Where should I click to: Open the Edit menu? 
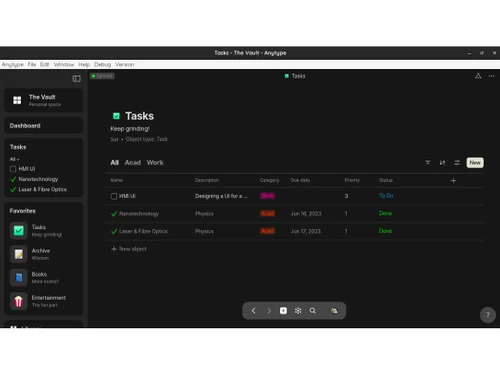pyautogui.click(x=45, y=64)
